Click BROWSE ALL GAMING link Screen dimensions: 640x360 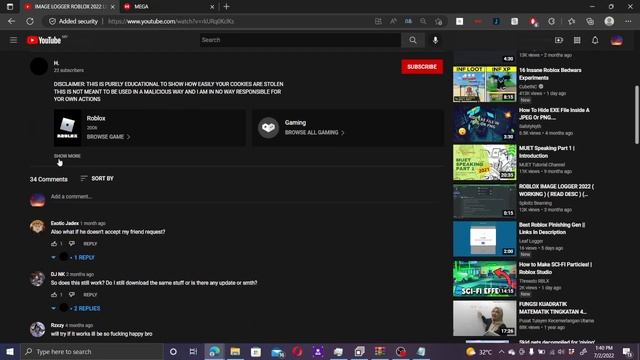315,132
